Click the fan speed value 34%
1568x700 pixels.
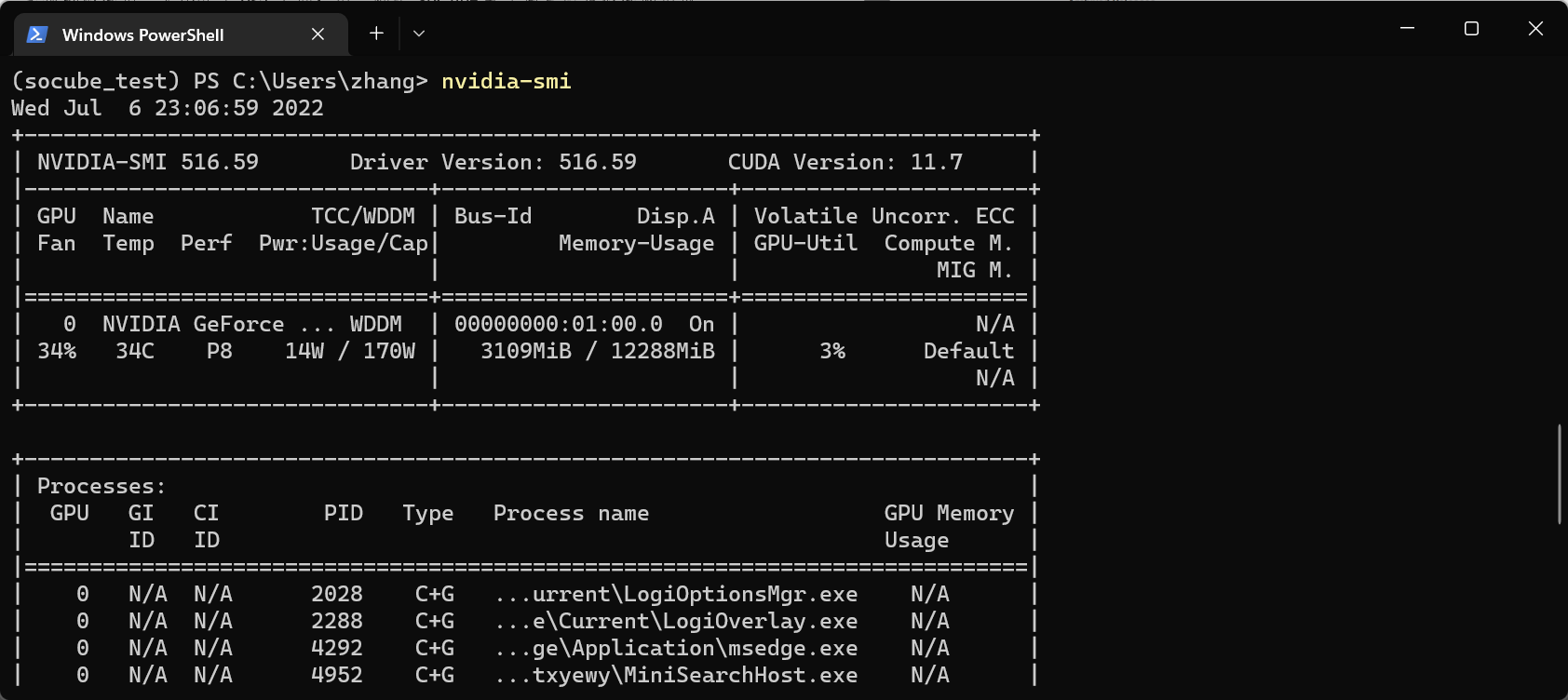pyautogui.click(x=57, y=351)
